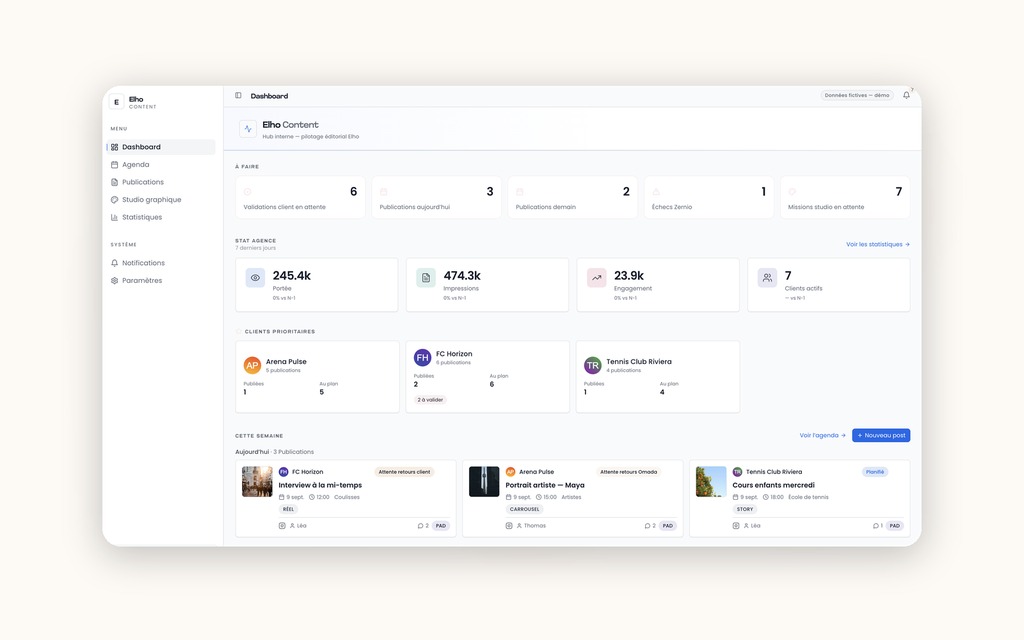The image size is (1024, 640).
Task: Follow the "Voir les statistiques" link
Action: coord(878,244)
